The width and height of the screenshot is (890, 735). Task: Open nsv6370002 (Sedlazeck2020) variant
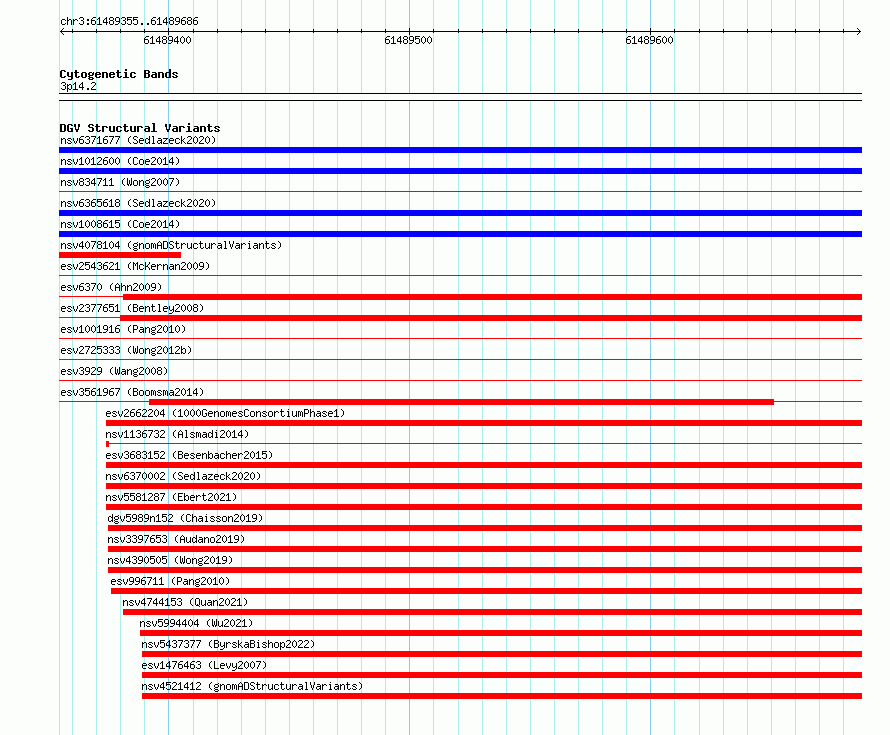(183, 476)
